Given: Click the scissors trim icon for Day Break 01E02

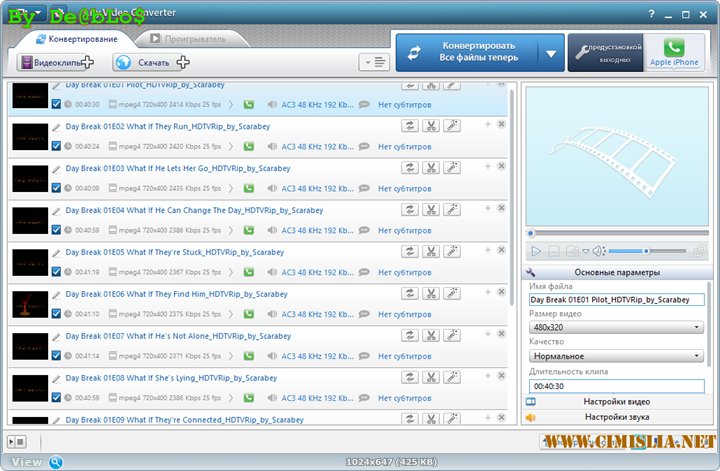Looking at the screenshot, I should pyautogui.click(x=432, y=126).
